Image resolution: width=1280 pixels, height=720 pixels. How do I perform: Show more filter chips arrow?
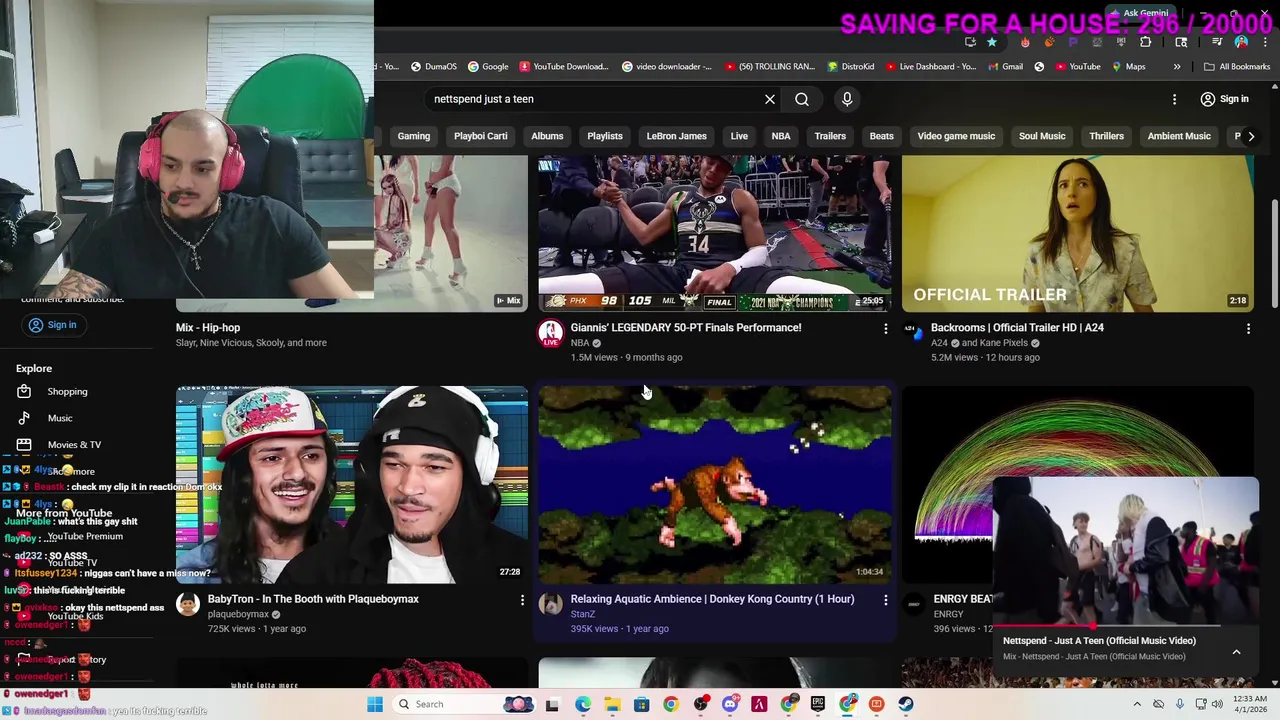click(x=1250, y=136)
